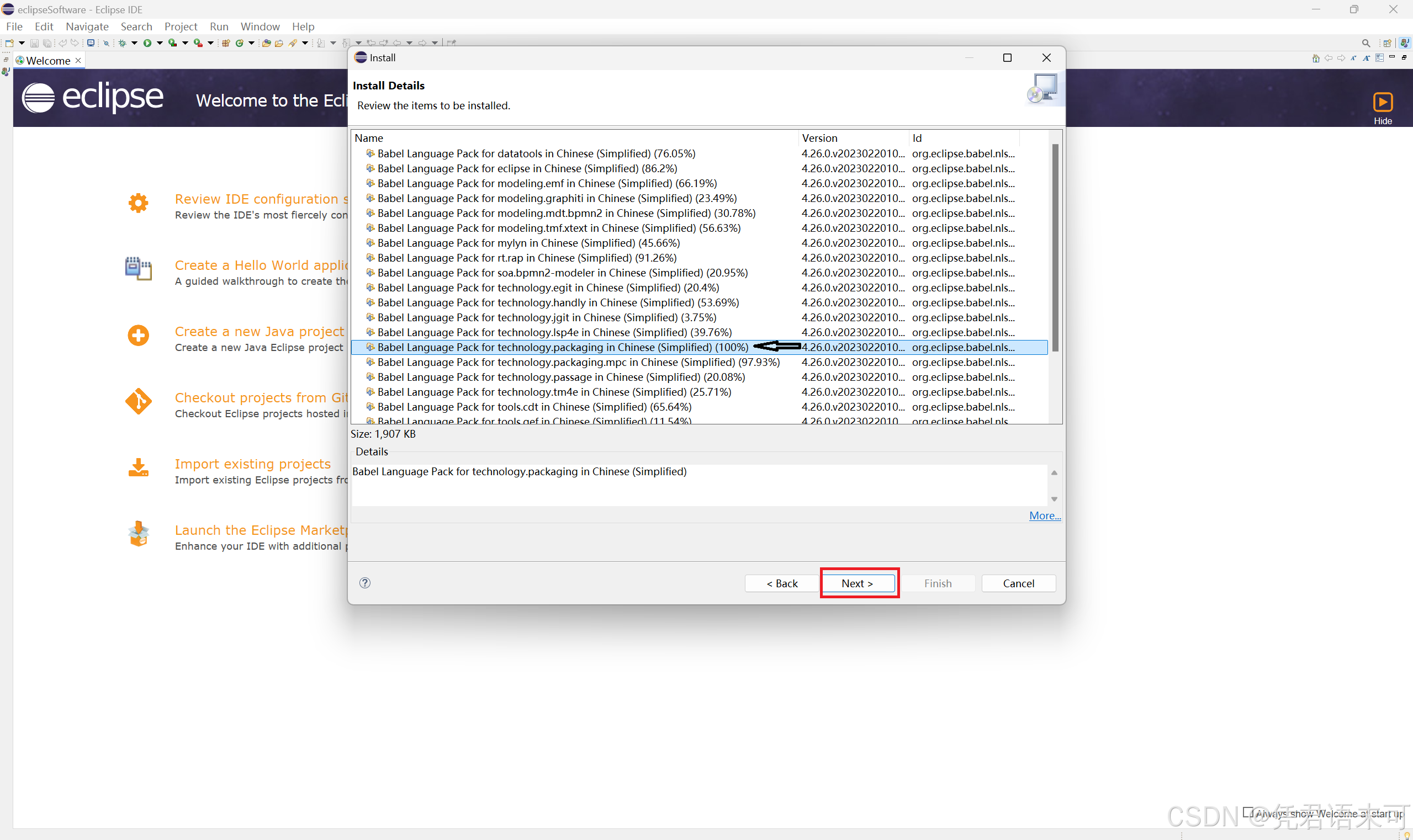Open the Help menu
Screen dimensions: 1413x840
[303, 26]
